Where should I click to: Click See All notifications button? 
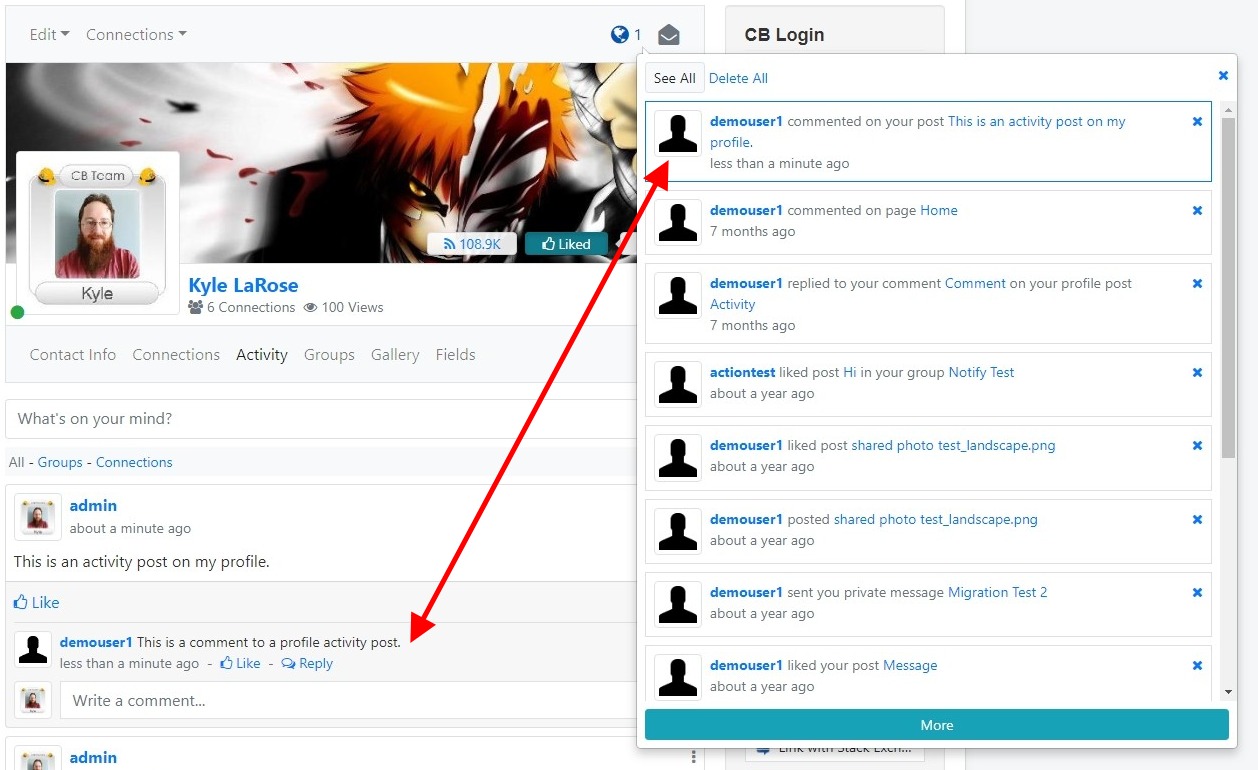[x=675, y=78]
